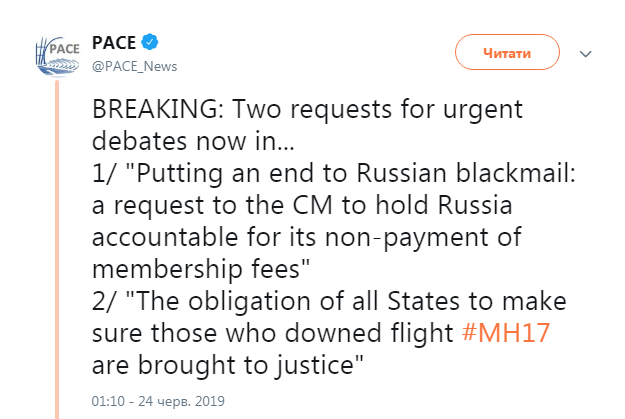Click the vertical thread line on the left

58,250
